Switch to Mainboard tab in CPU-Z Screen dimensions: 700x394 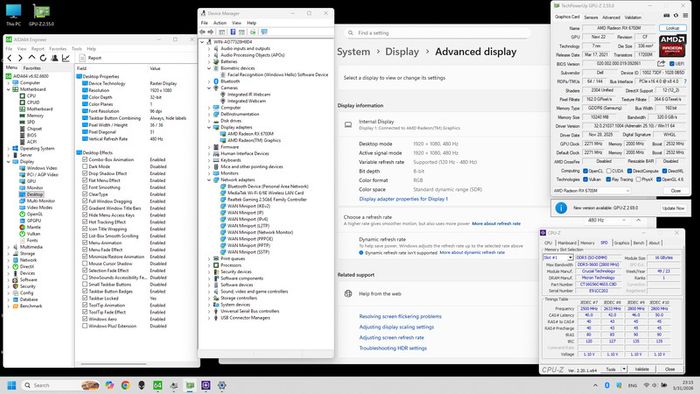click(567, 243)
